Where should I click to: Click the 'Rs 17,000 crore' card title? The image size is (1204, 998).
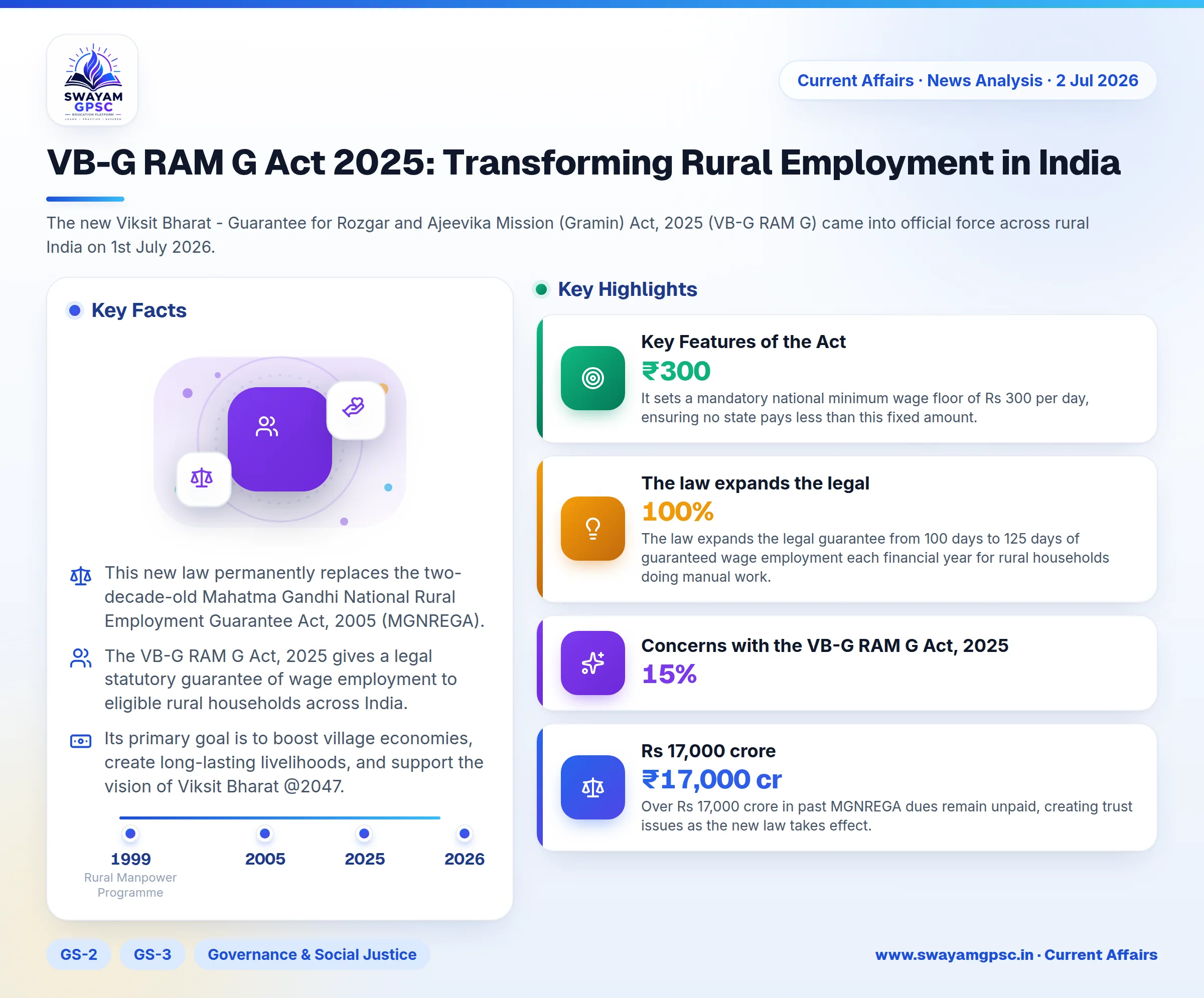(708, 751)
